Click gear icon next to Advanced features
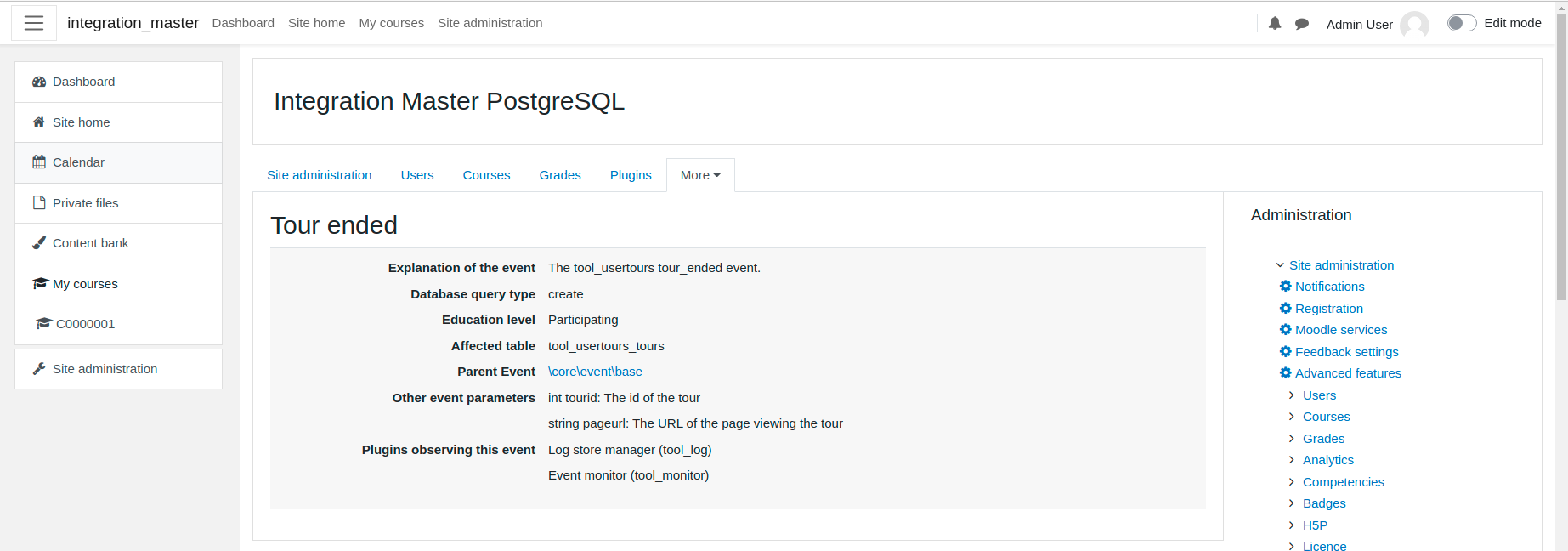 click(x=1286, y=373)
